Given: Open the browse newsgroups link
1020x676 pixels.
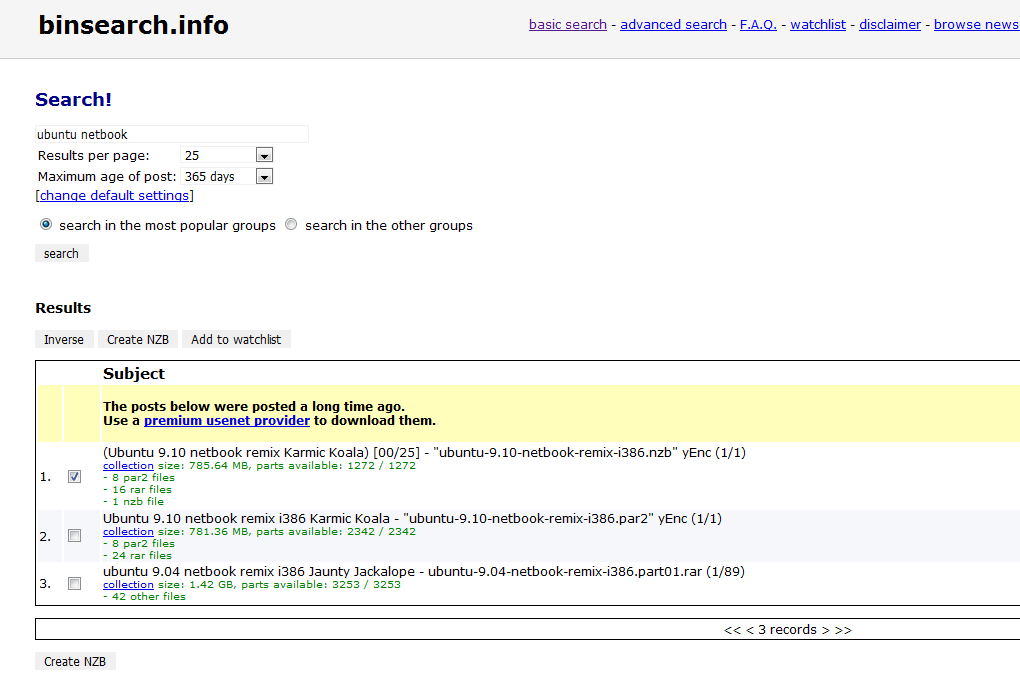Looking at the screenshot, I should (976, 25).
